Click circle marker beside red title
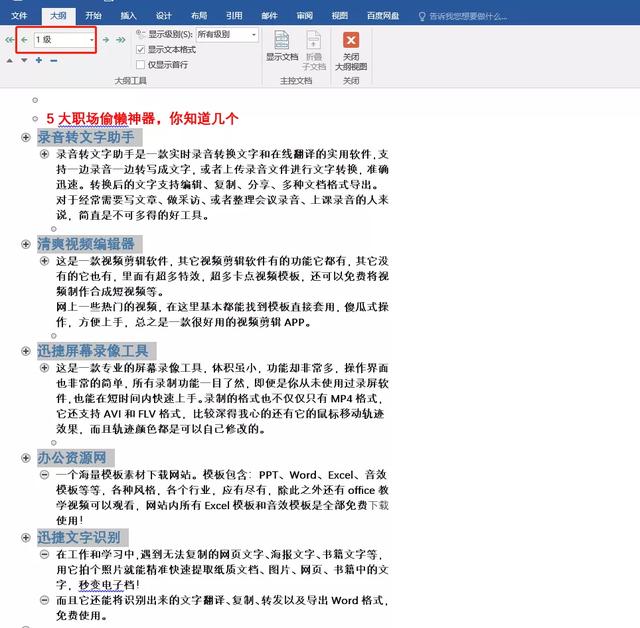 tap(35, 119)
